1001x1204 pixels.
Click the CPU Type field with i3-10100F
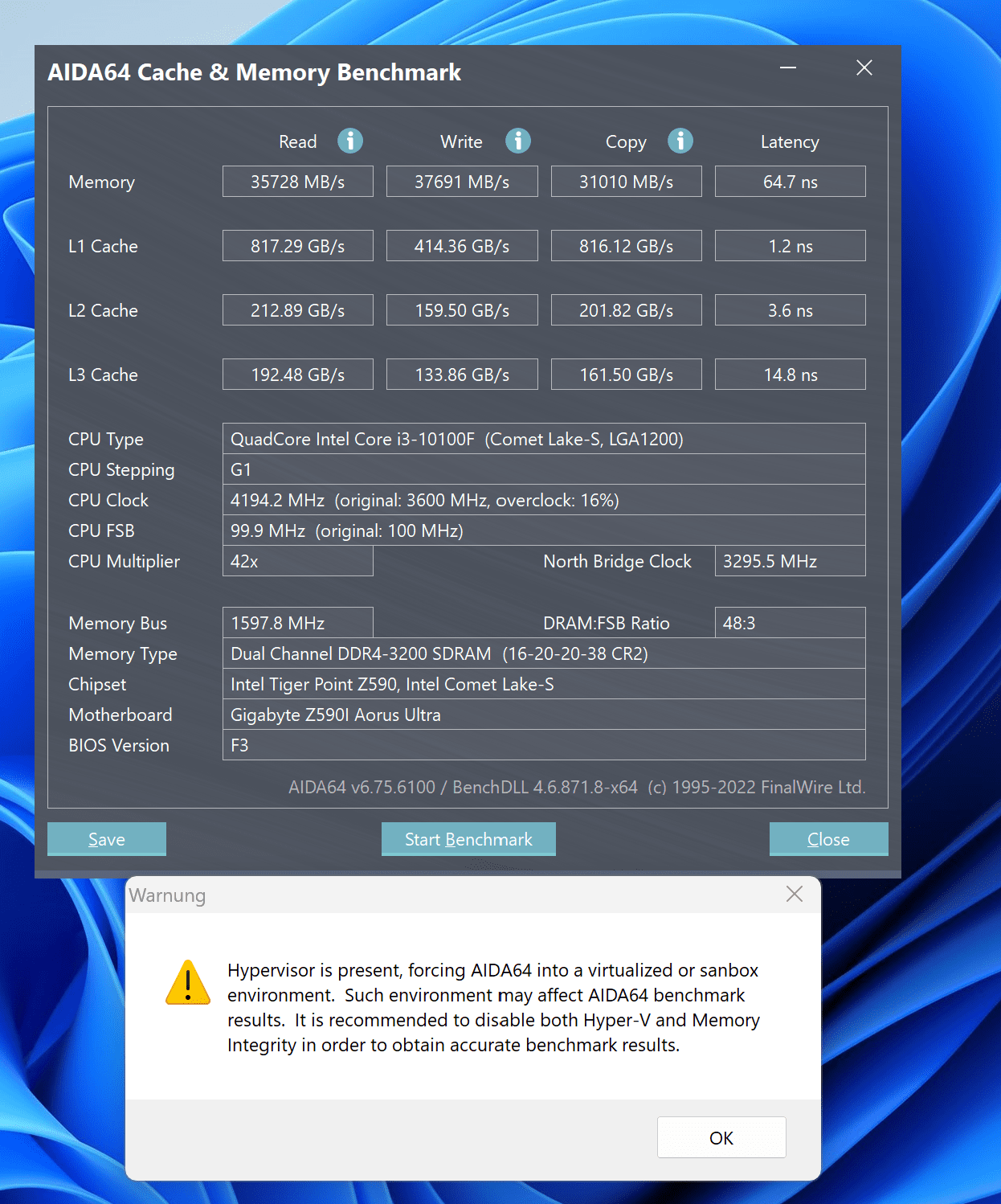[544, 439]
